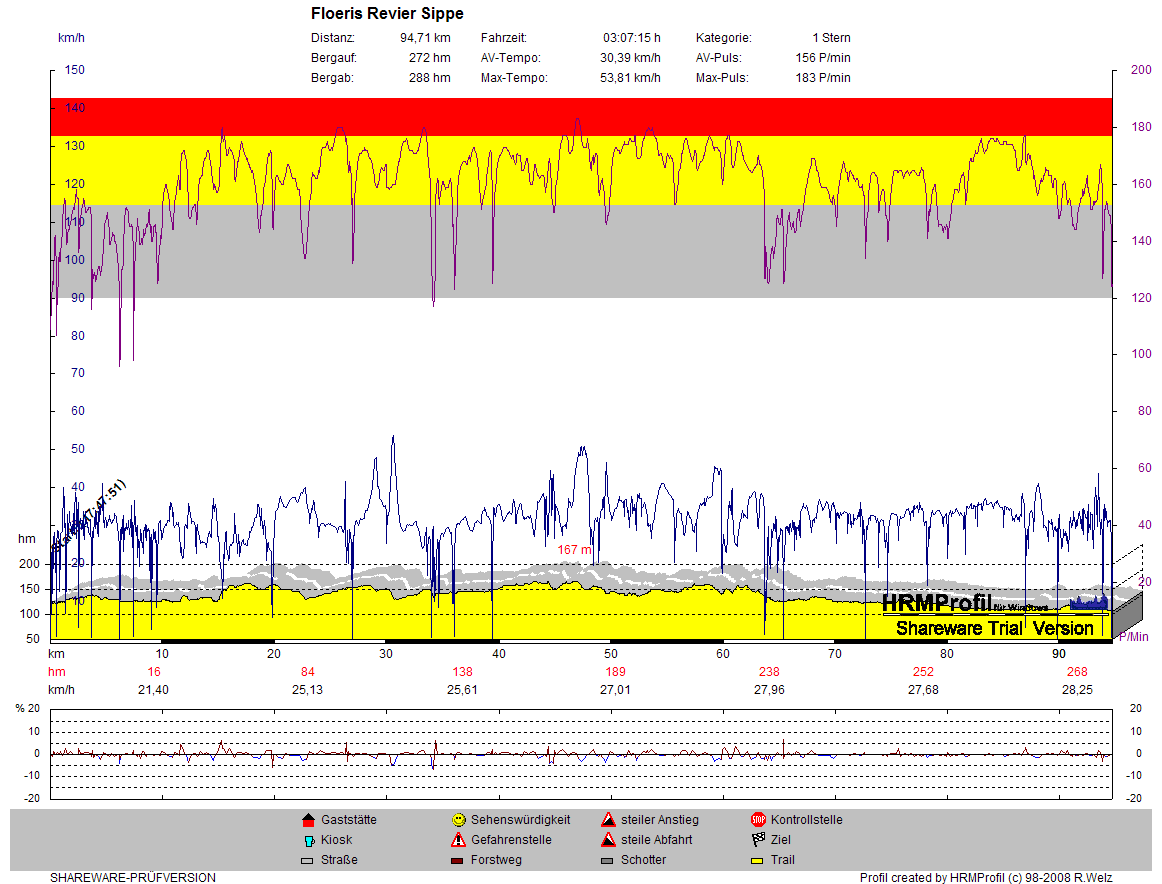Viewport: 1162px width, 884px height.
Task: Pick the gray Schotter legend swatch
Action: pyautogui.click(x=608, y=860)
